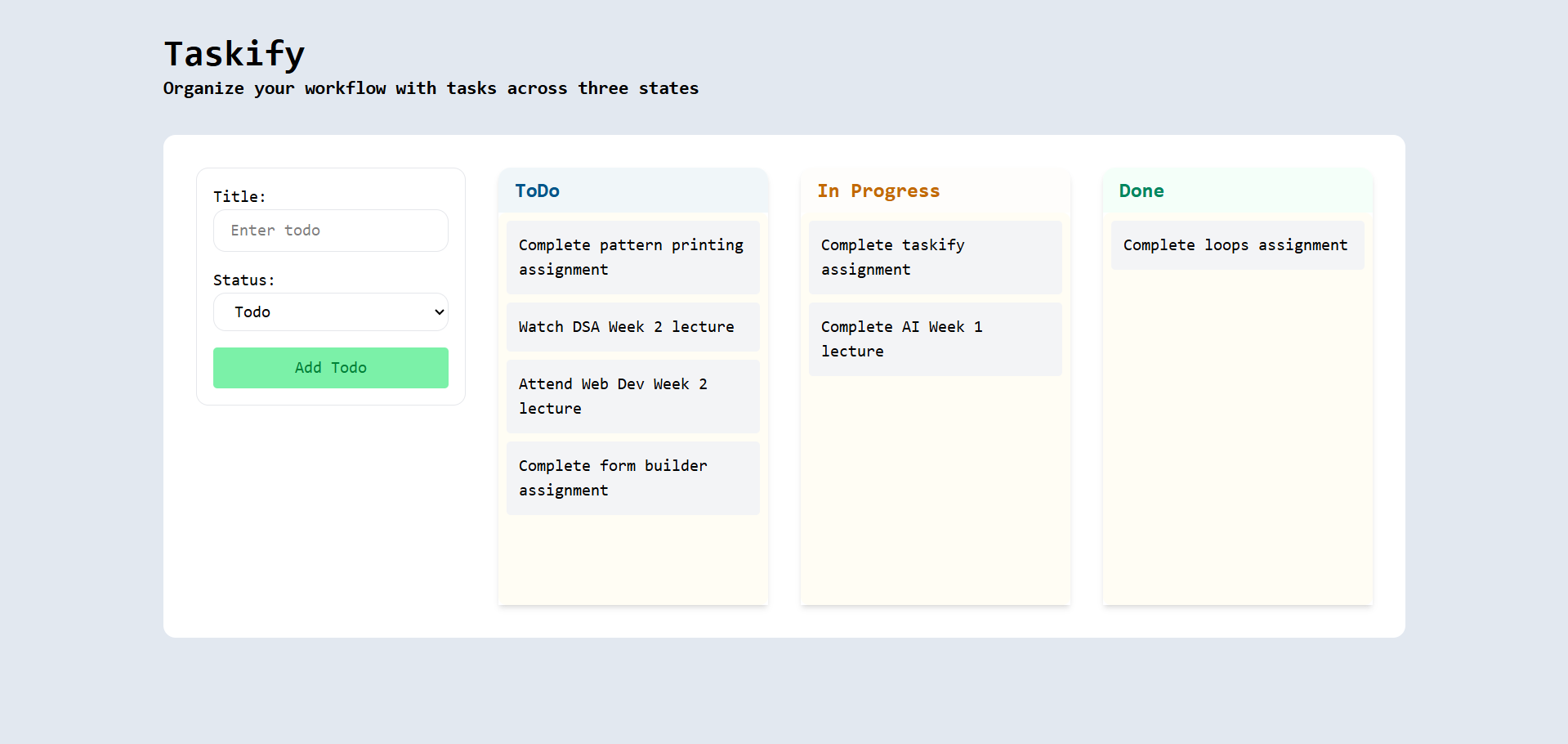This screenshot has width=1568, height=744.
Task: Click the Taskify heading
Action: click(x=235, y=53)
